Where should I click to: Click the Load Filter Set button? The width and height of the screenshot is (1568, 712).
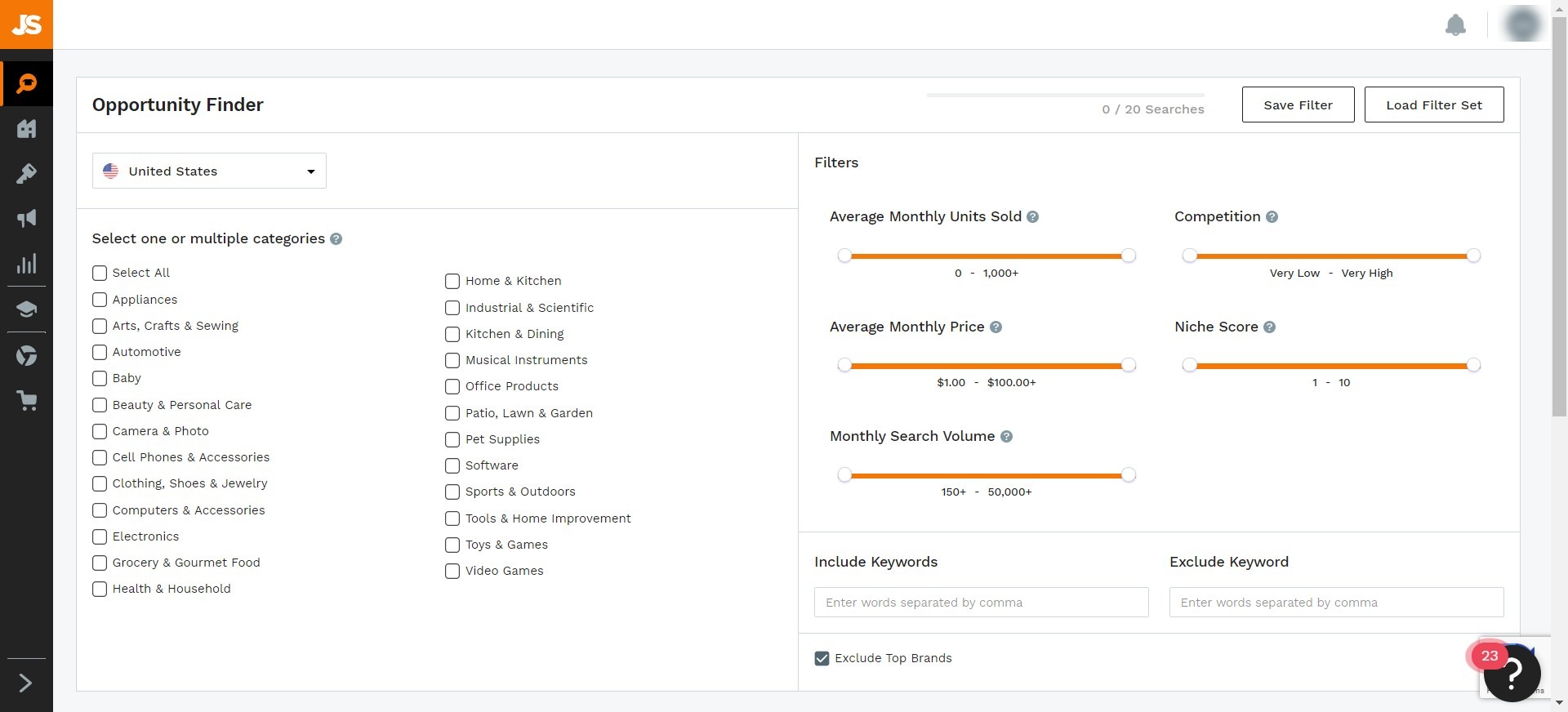1433,105
